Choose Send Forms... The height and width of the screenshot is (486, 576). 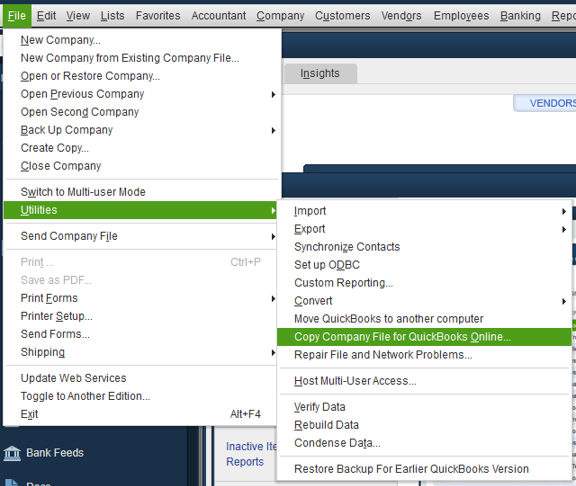coord(141,334)
